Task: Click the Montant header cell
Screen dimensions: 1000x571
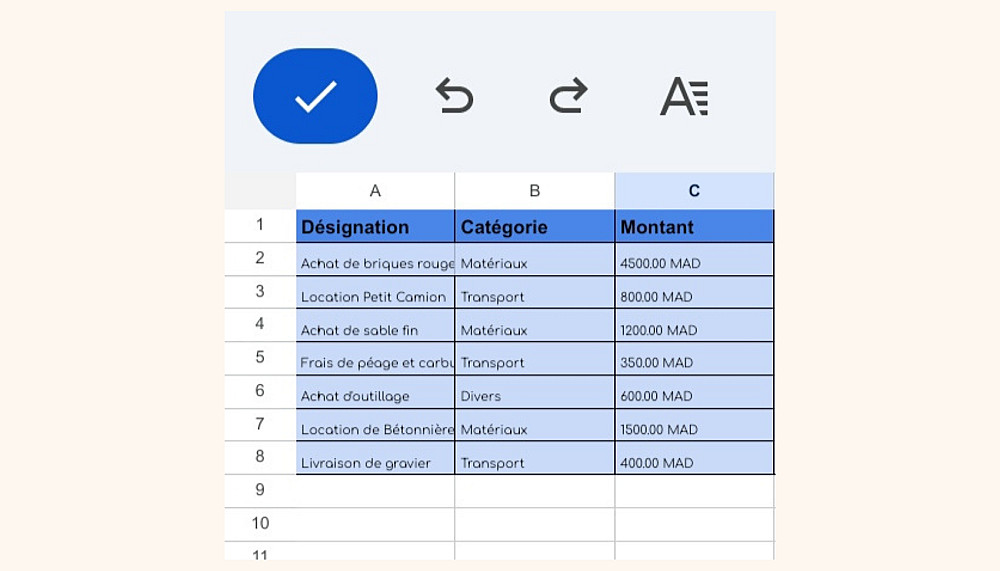Action: click(x=694, y=227)
